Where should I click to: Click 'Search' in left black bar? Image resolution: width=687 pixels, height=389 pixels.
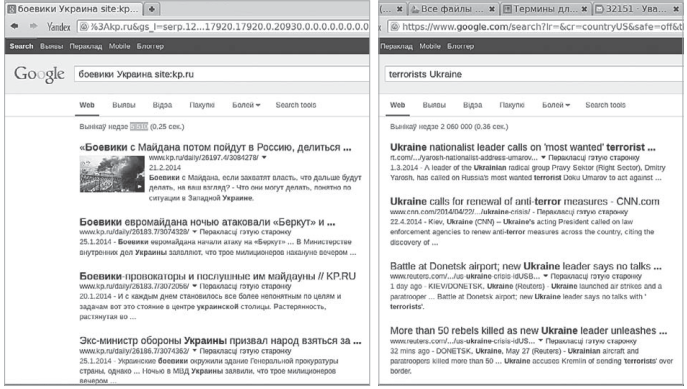pyautogui.click(x=21, y=46)
